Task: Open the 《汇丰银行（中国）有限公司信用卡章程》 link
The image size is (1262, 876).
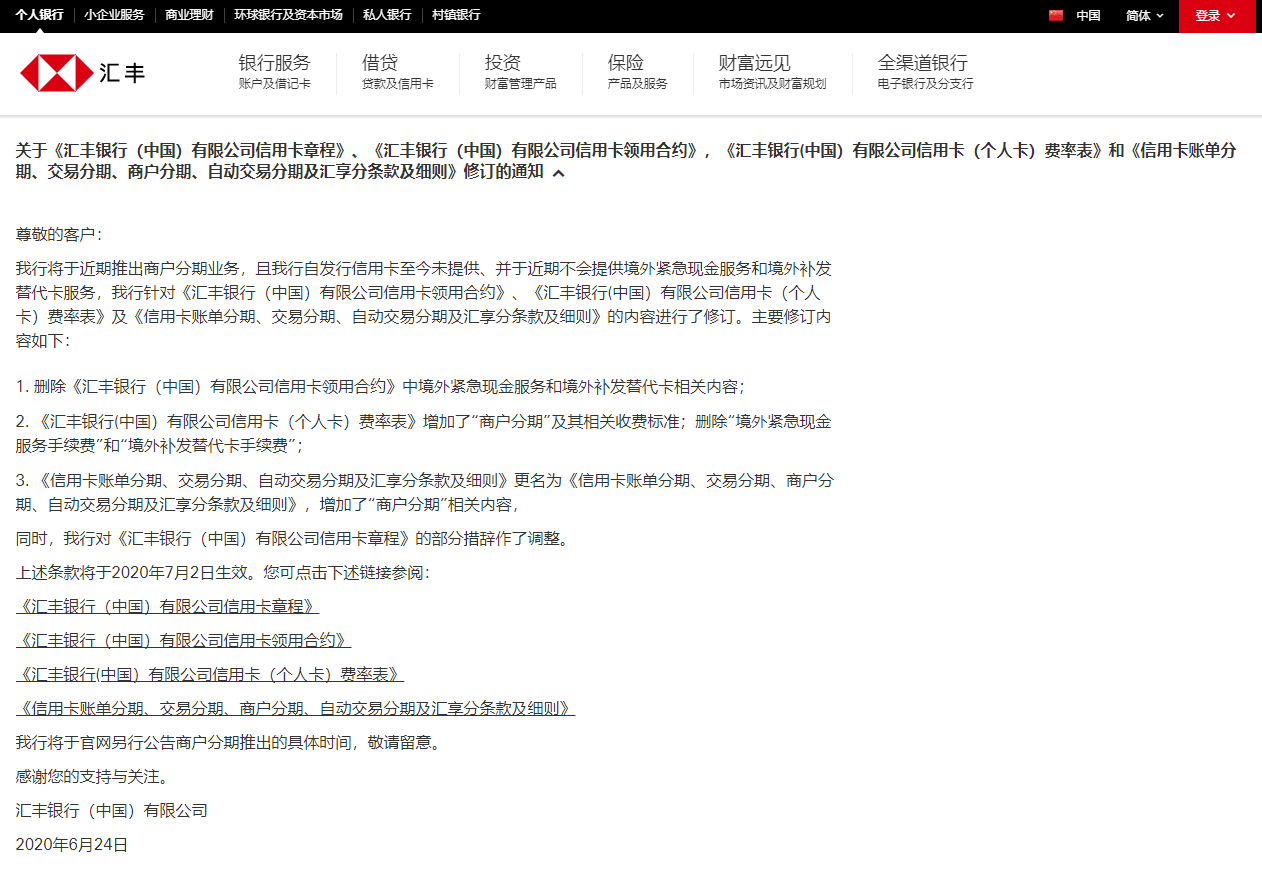Action: pos(168,607)
